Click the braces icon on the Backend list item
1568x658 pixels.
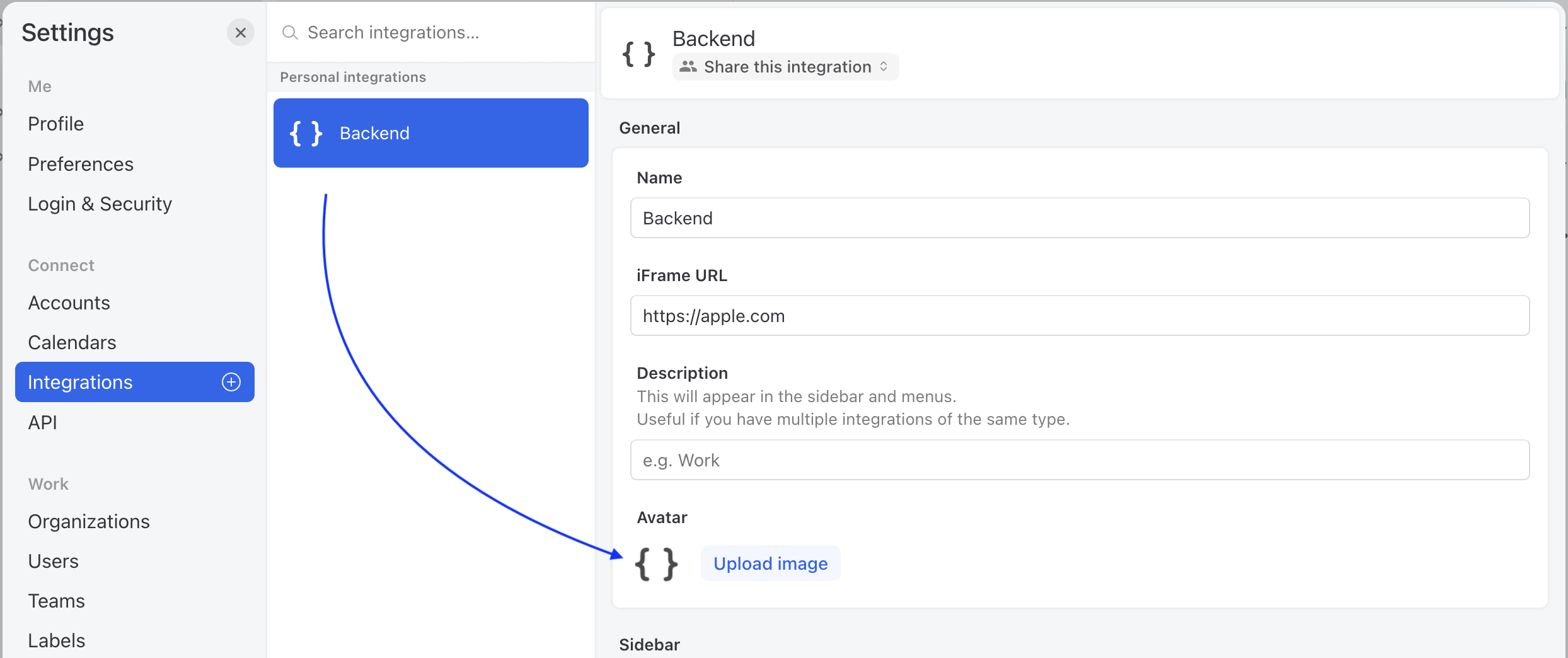306,133
